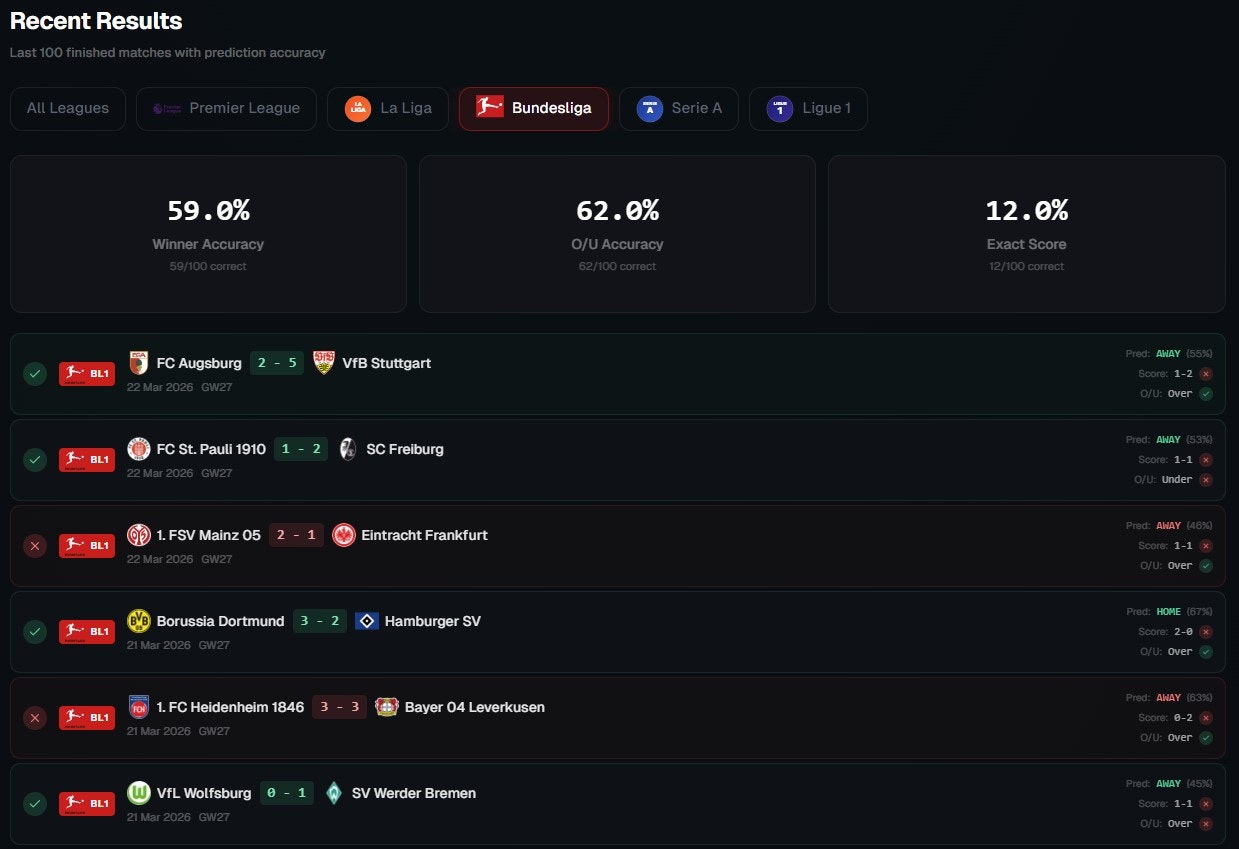The height and width of the screenshot is (849, 1239).
Task: Click the SC Freiburg club crest
Action: point(348,449)
